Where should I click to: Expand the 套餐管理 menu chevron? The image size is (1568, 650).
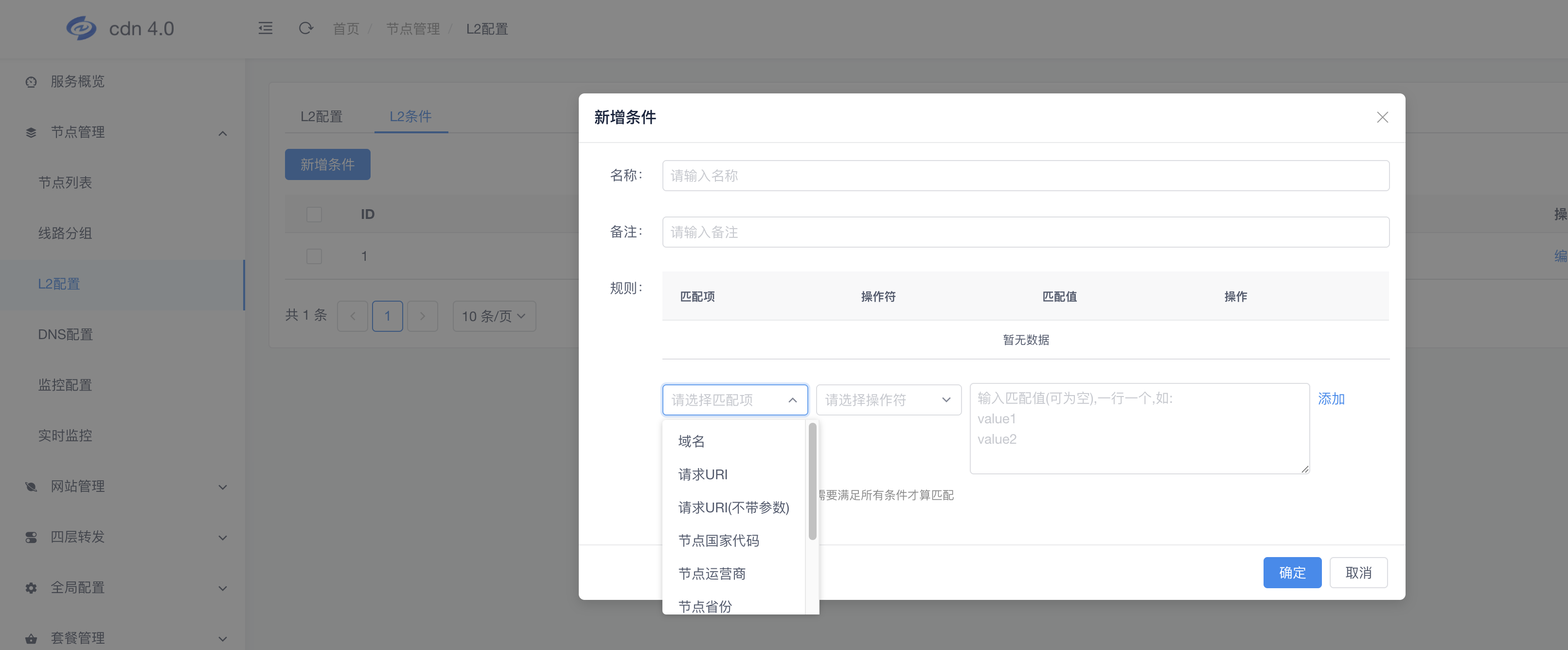[x=223, y=638]
